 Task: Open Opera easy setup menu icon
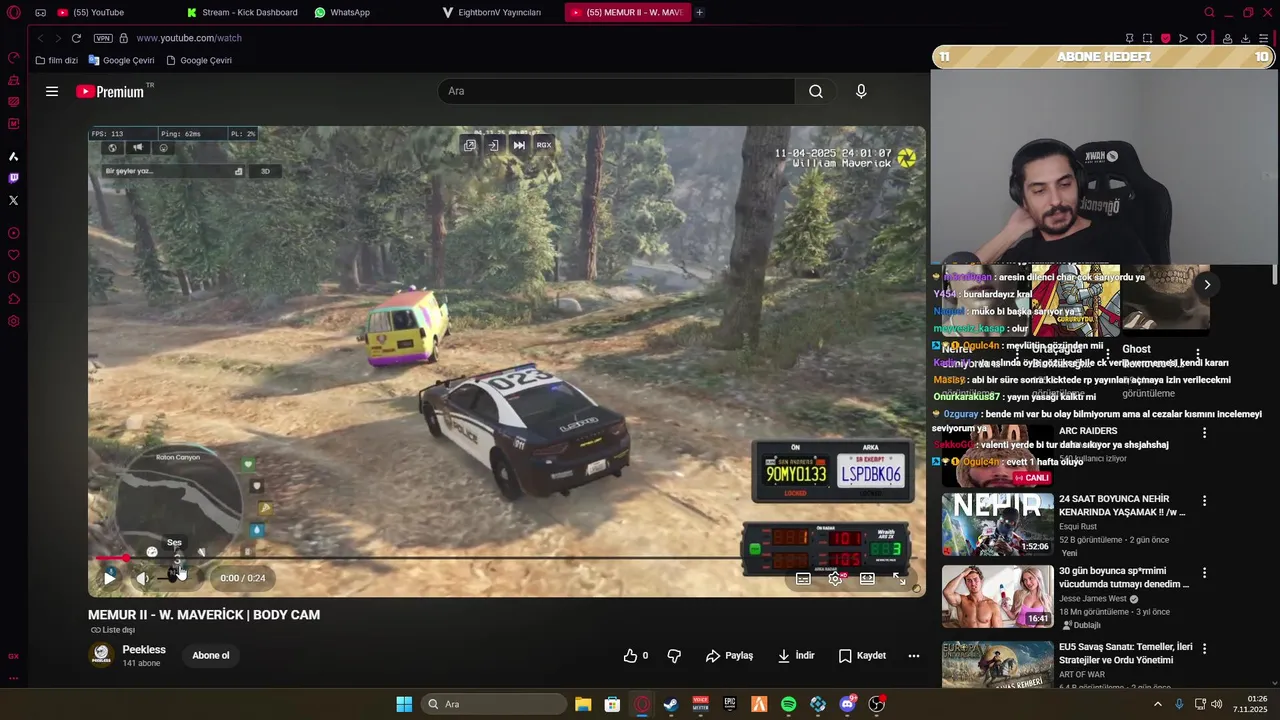point(1264,38)
